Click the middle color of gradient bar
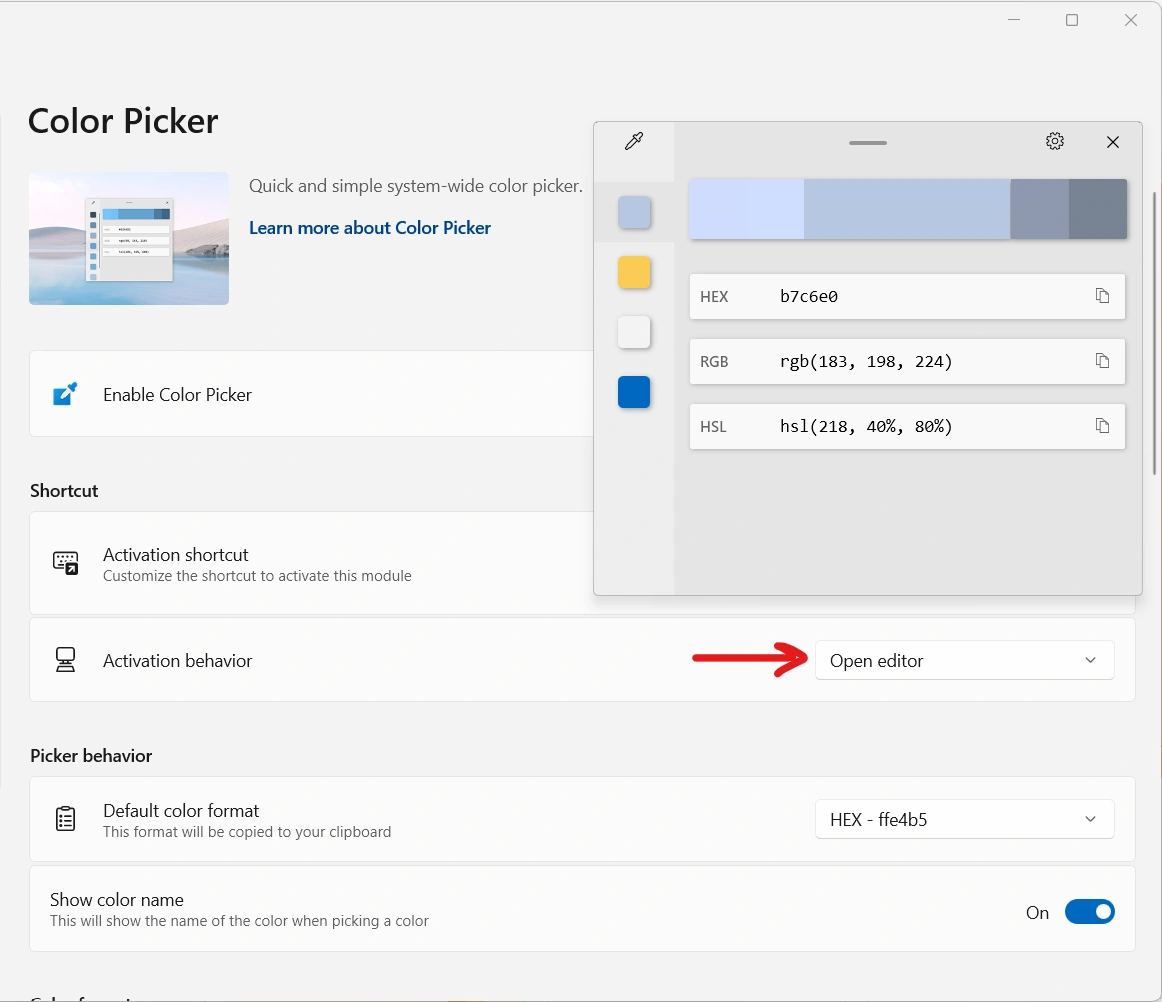The height and width of the screenshot is (1002, 1162). click(906, 209)
